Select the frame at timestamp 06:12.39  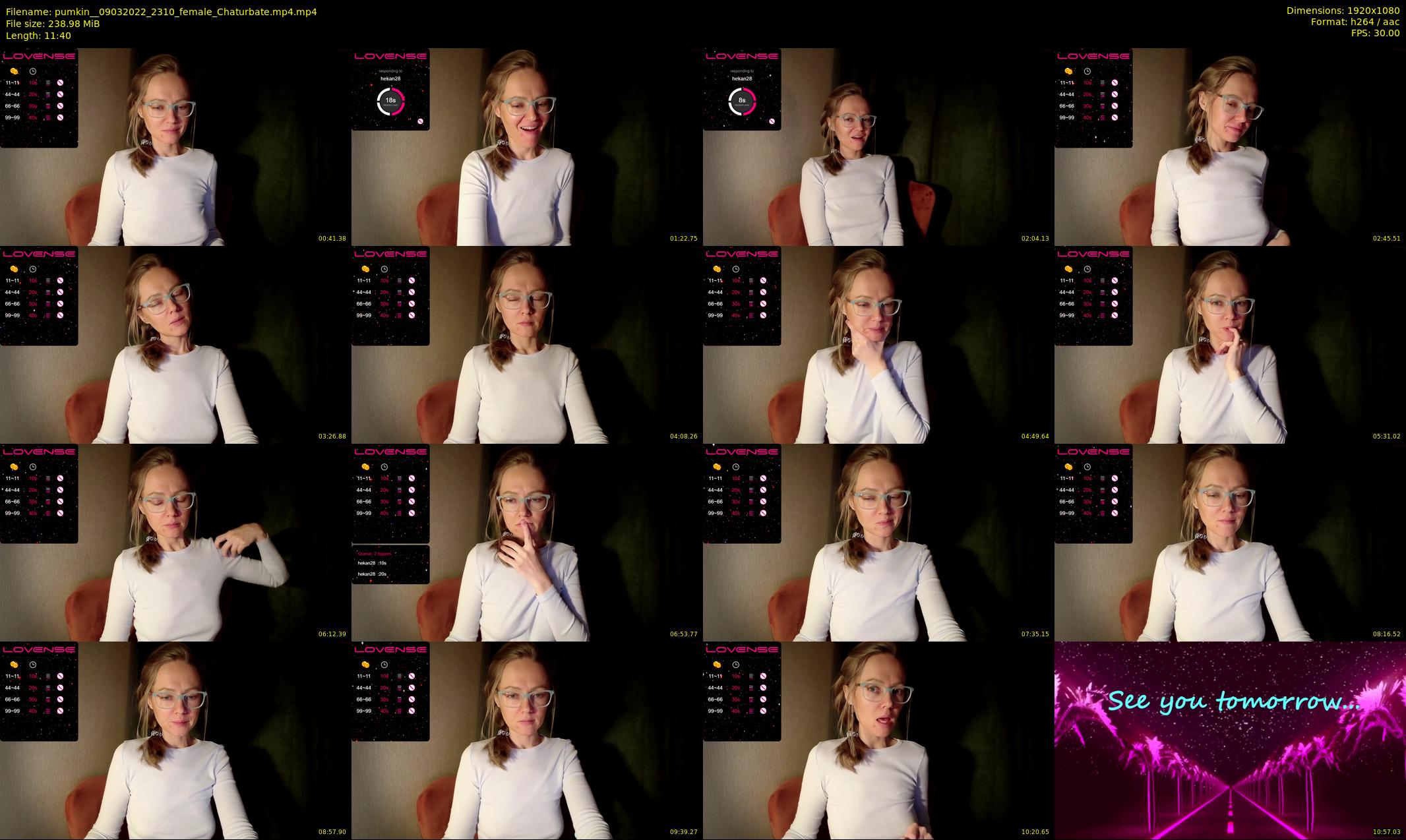coord(175,542)
